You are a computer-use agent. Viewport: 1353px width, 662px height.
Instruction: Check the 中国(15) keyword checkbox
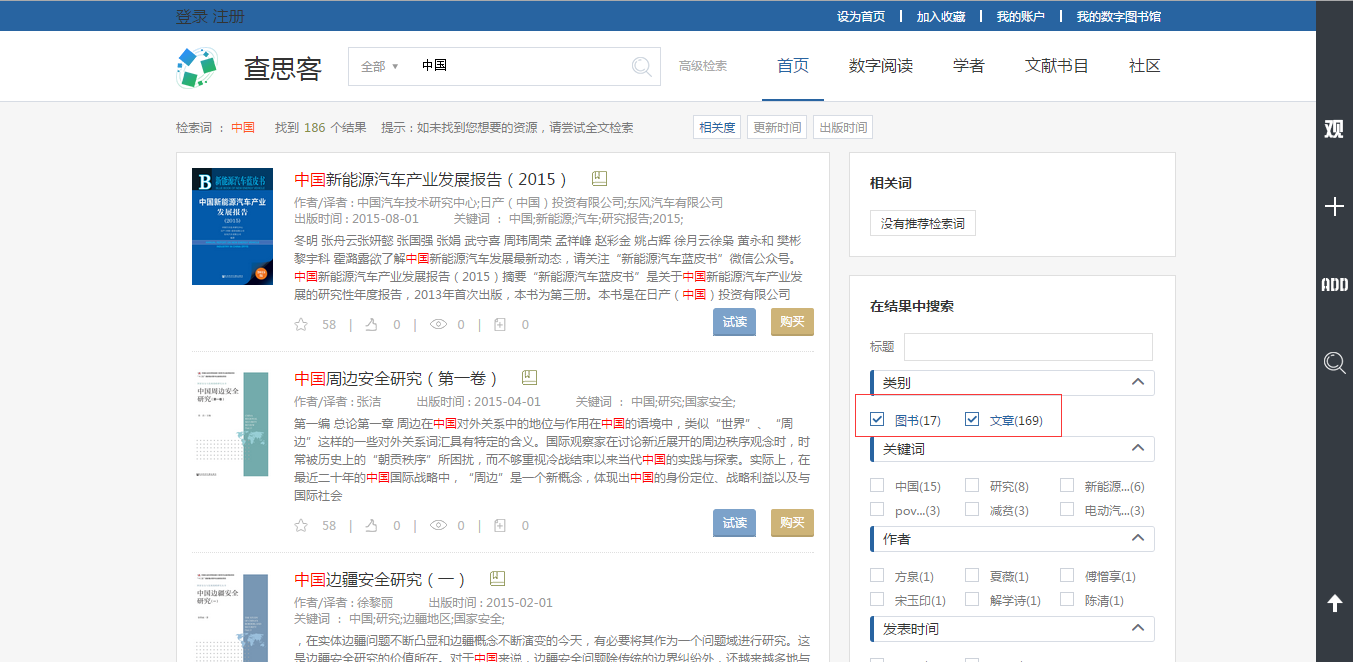877,486
